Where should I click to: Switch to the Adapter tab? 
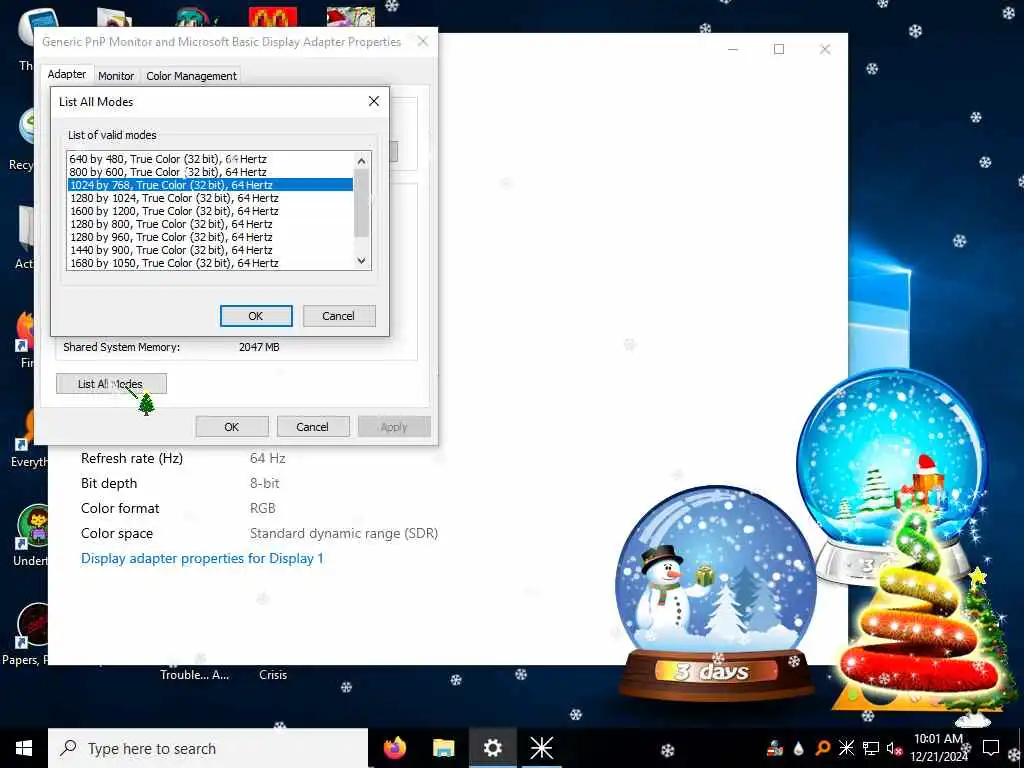pos(67,74)
